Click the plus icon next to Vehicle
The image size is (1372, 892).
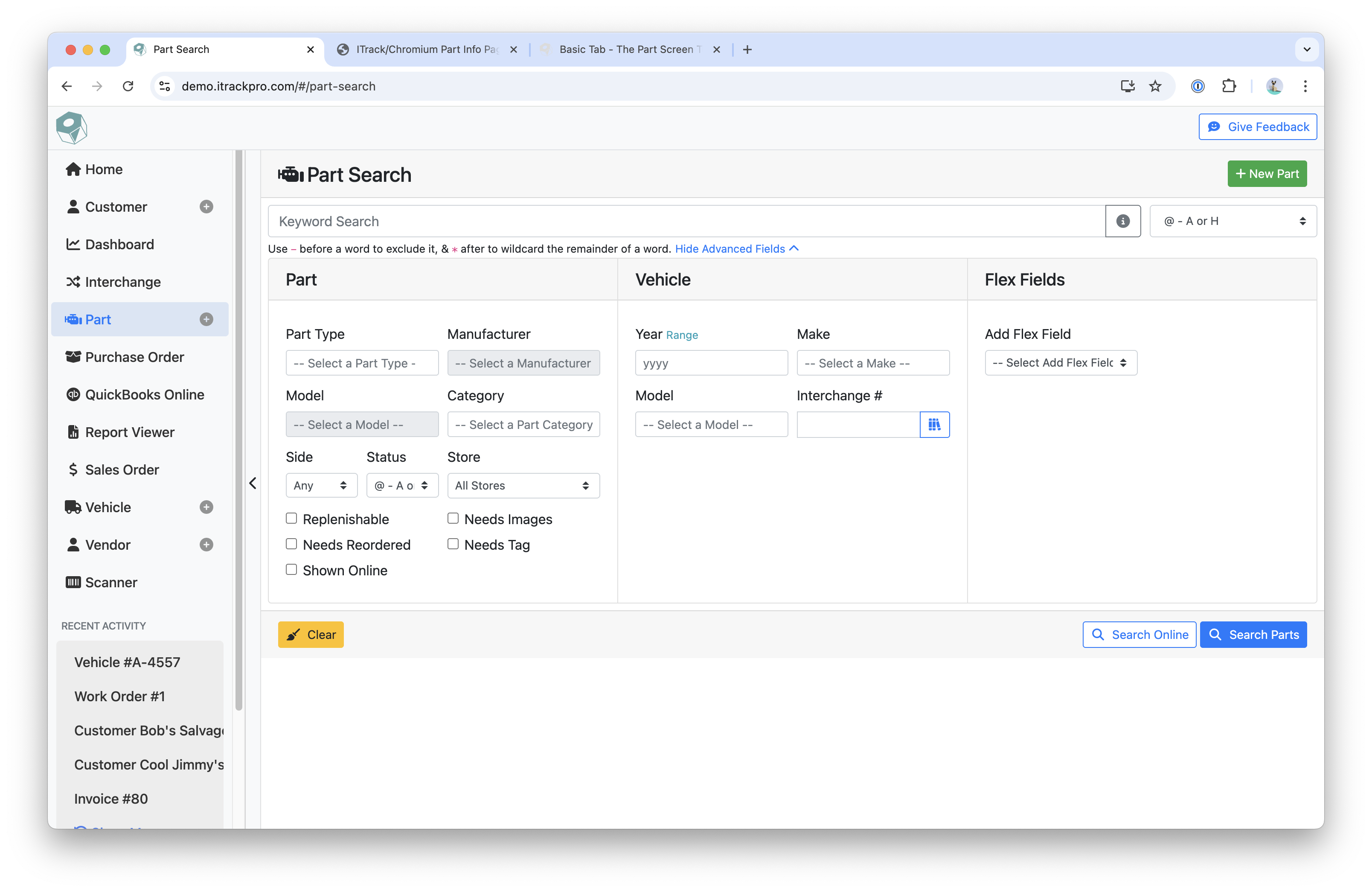click(206, 507)
